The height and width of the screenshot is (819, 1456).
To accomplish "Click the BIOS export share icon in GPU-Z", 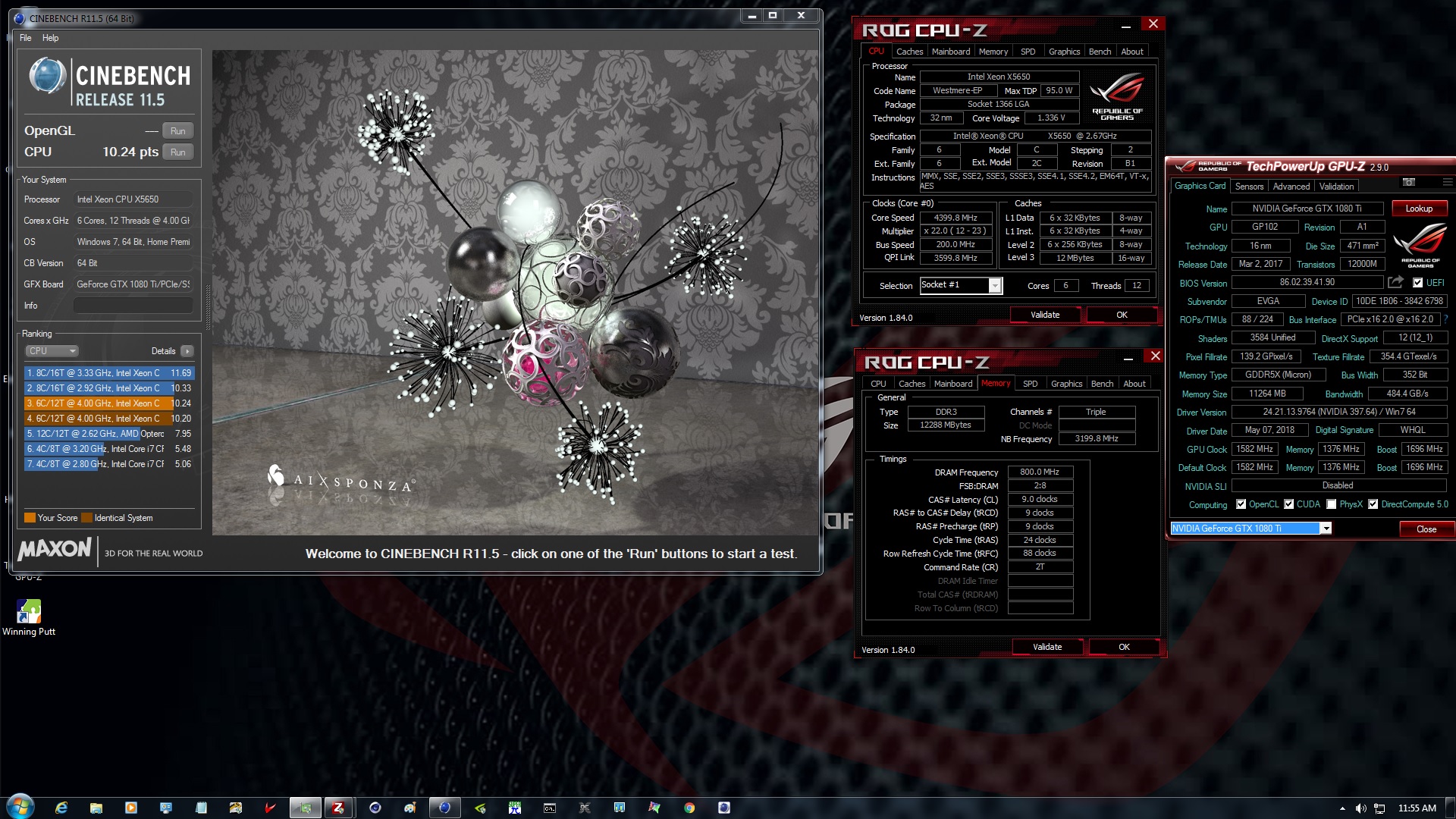I will pyautogui.click(x=1395, y=283).
